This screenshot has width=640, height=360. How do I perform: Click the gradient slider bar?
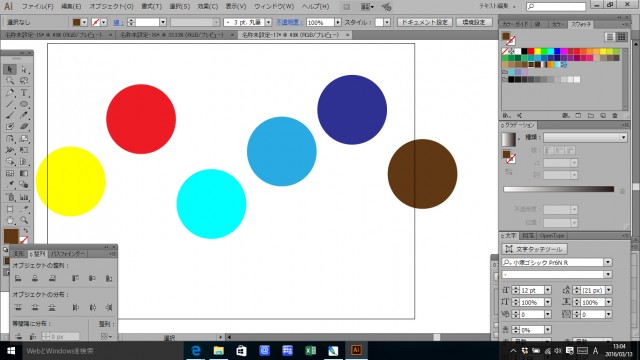pos(558,189)
